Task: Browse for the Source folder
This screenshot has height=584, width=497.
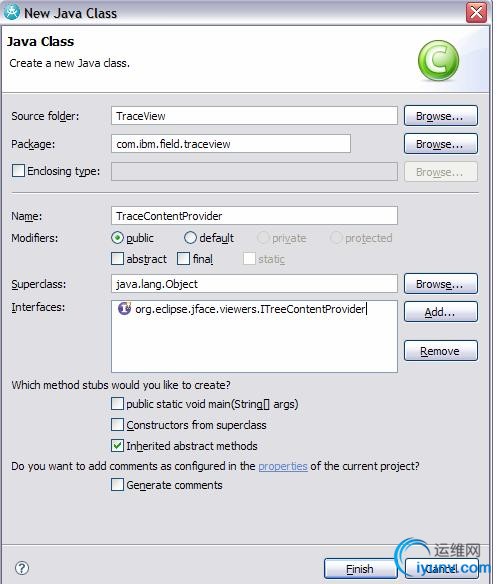Action: (x=441, y=116)
